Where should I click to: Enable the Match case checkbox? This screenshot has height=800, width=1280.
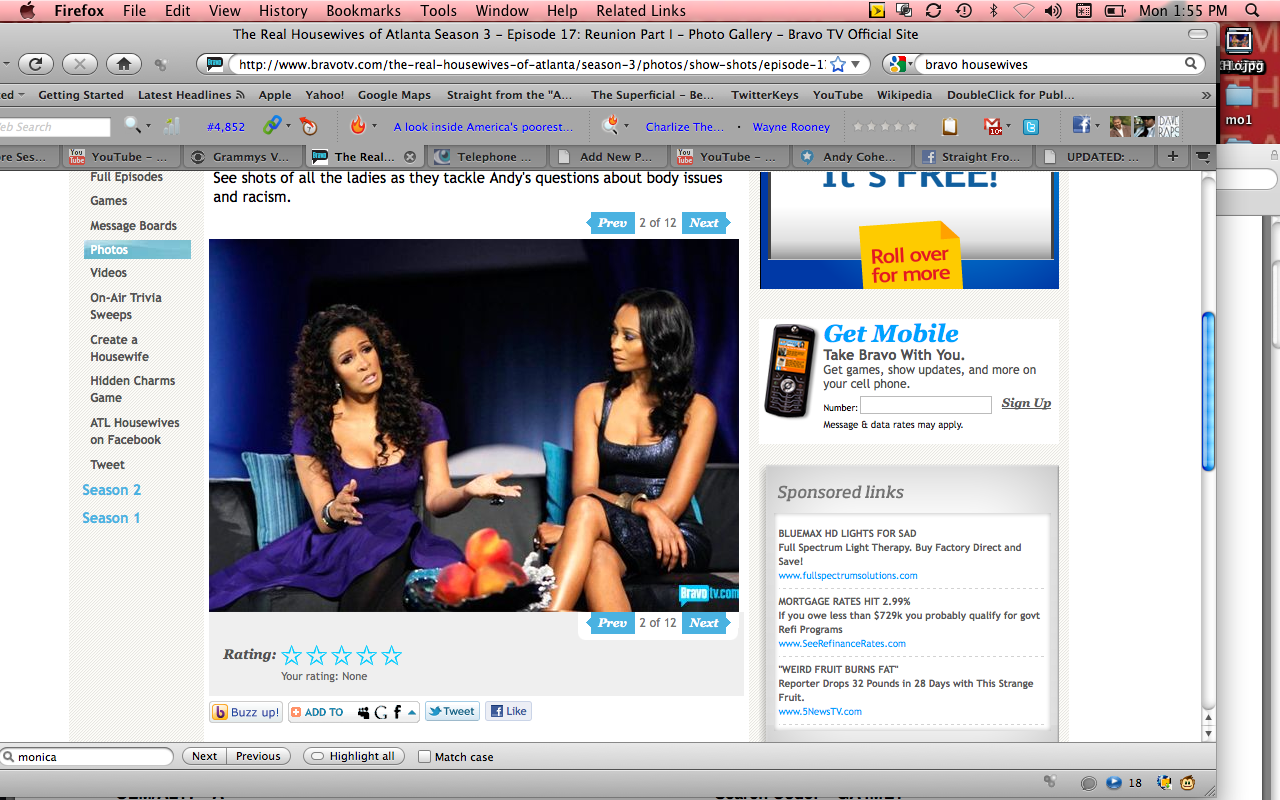425,757
